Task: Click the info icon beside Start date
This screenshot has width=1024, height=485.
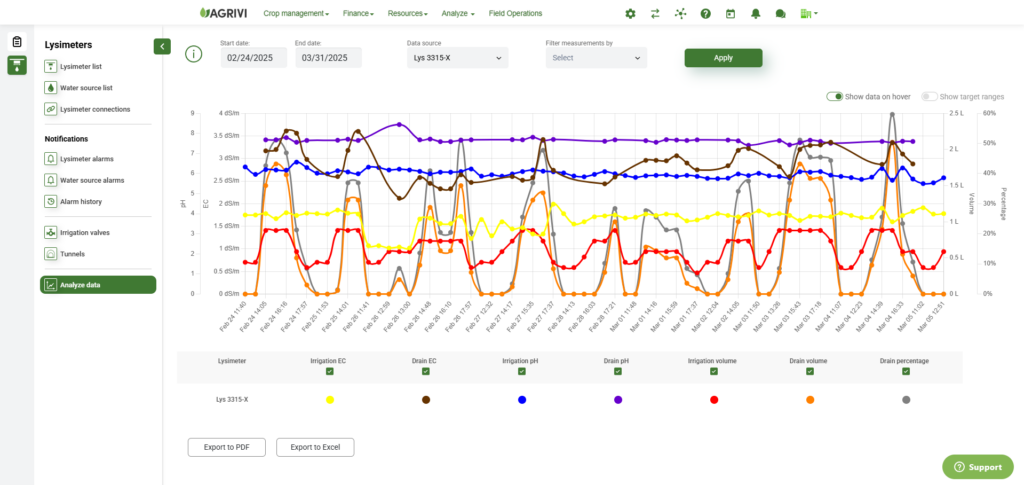Action: (x=194, y=54)
